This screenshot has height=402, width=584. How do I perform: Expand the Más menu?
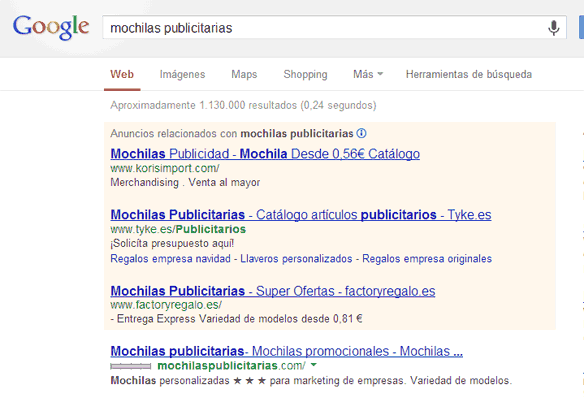pyautogui.click(x=368, y=74)
